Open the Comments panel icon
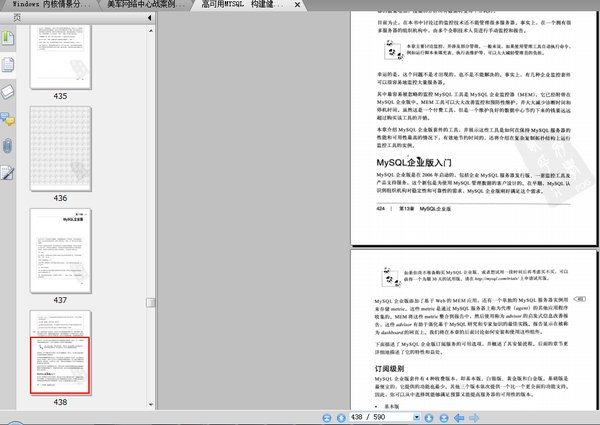 coord(8,119)
